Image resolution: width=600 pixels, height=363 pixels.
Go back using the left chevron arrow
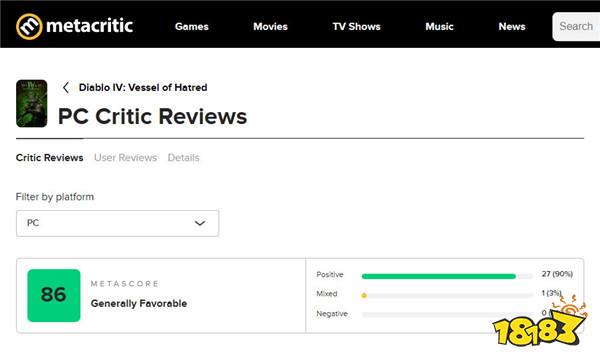pyautogui.click(x=66, y=88)
